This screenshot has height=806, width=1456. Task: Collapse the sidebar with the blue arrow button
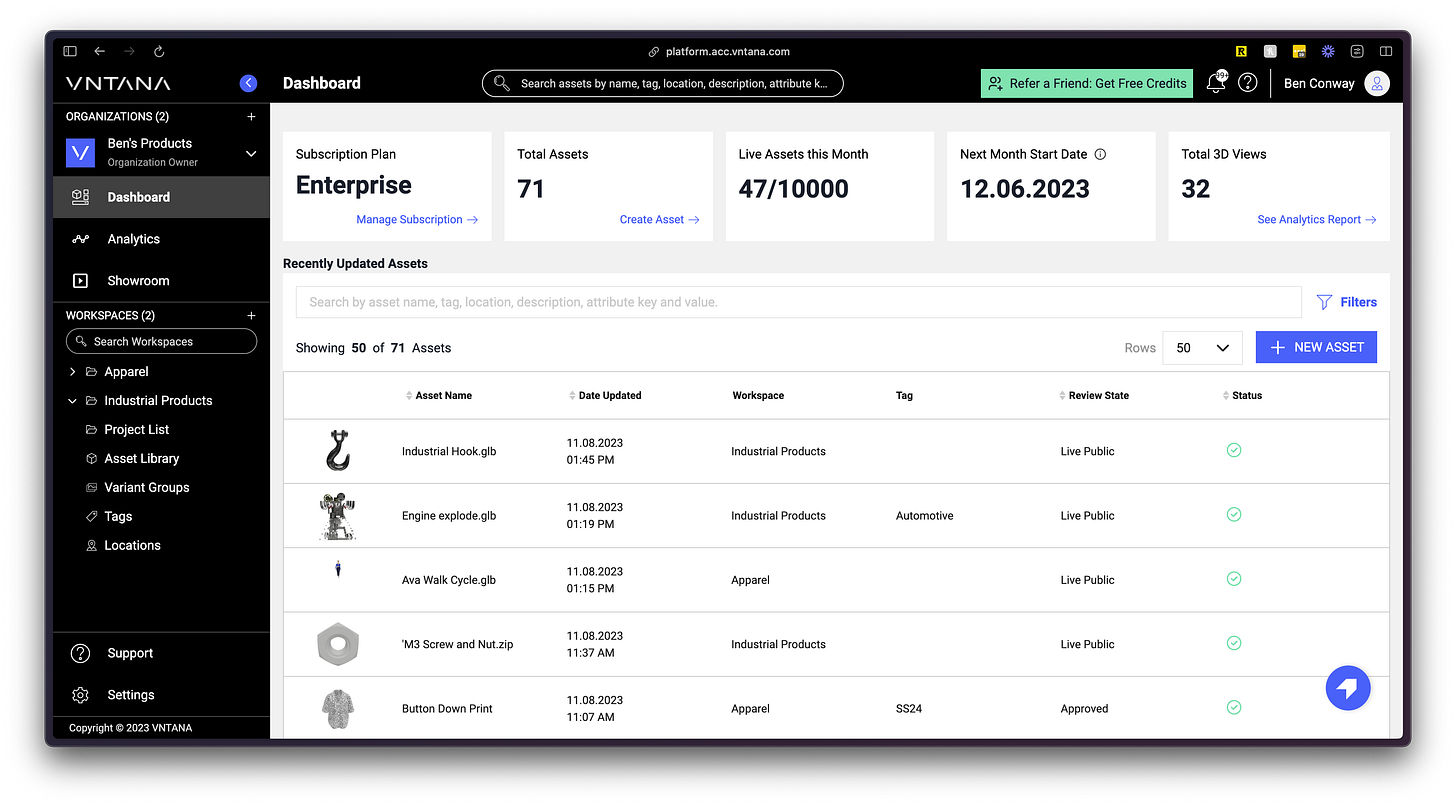click(249, 83)
